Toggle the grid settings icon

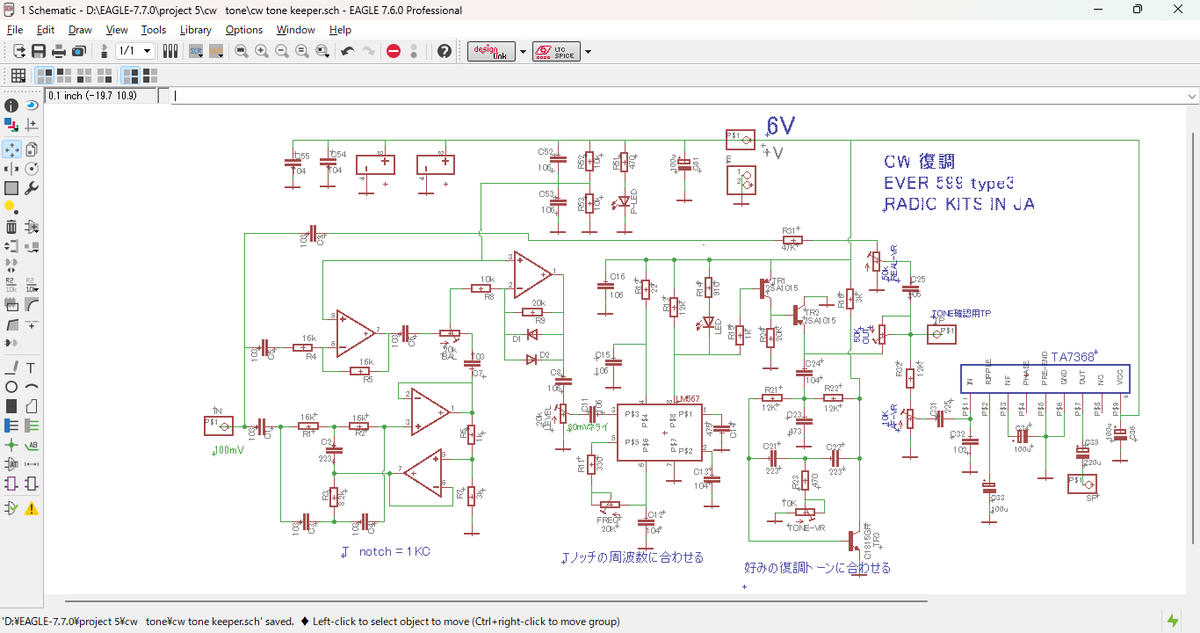18,75
